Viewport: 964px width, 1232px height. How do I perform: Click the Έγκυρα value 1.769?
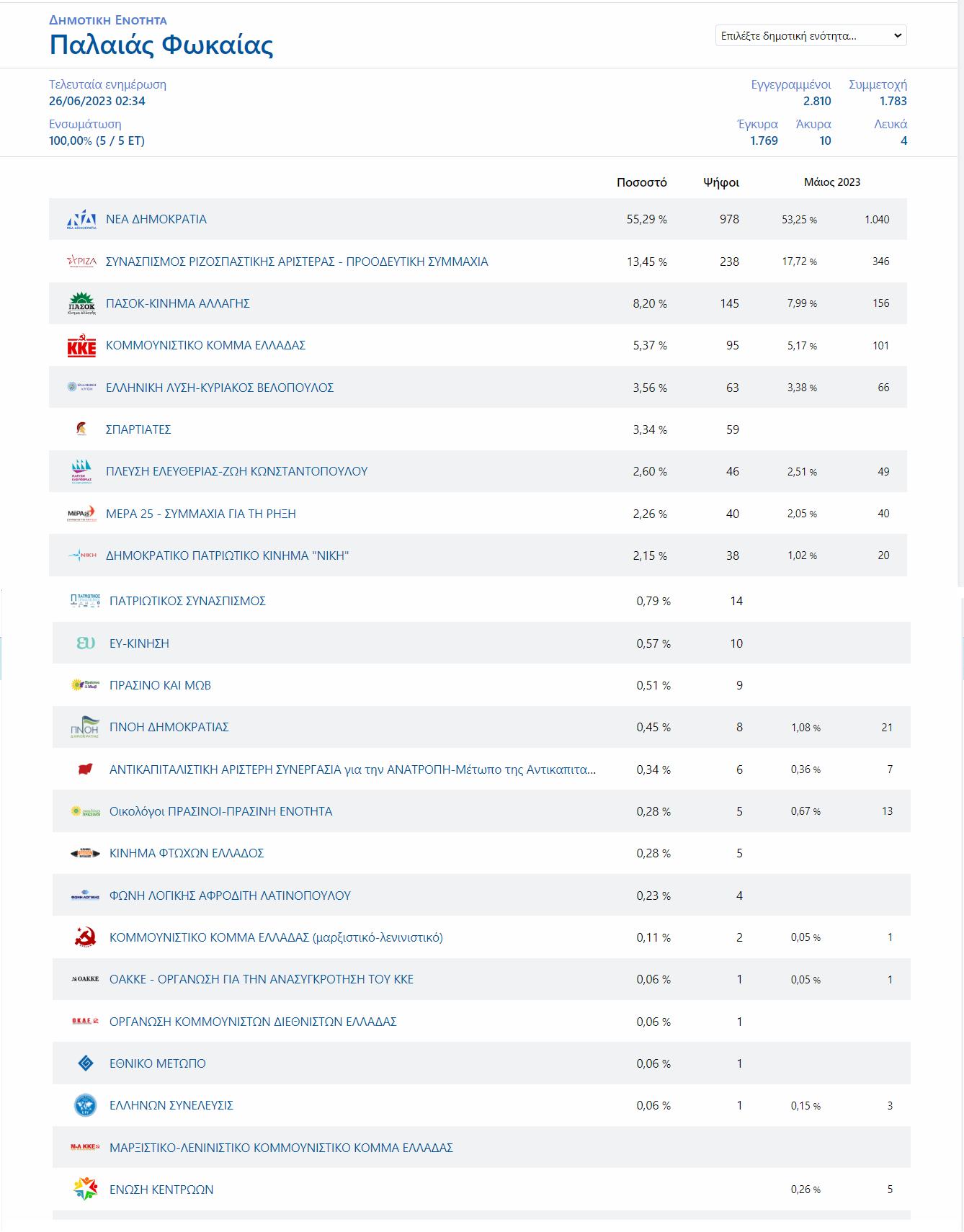tap(764, 140)
